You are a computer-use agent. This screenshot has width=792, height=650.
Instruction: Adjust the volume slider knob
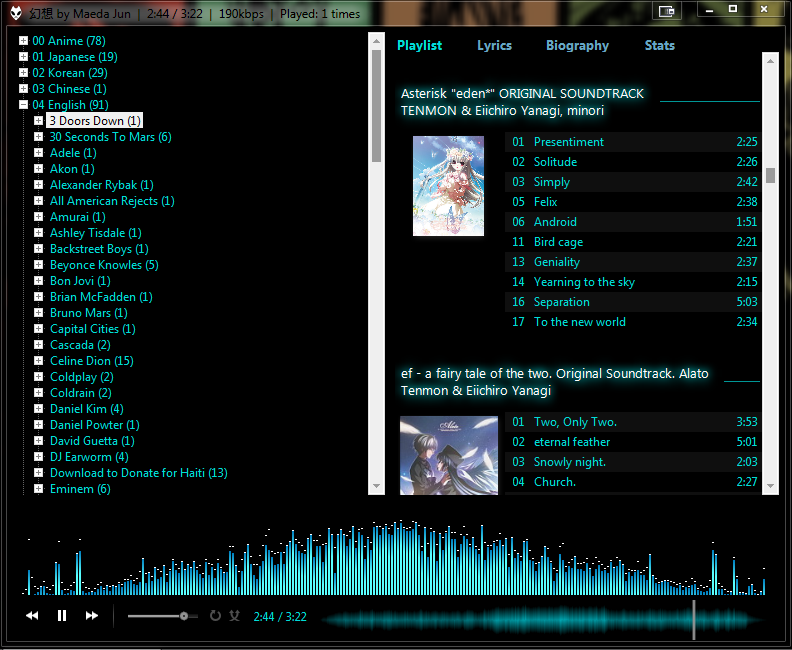click(184, 616)
